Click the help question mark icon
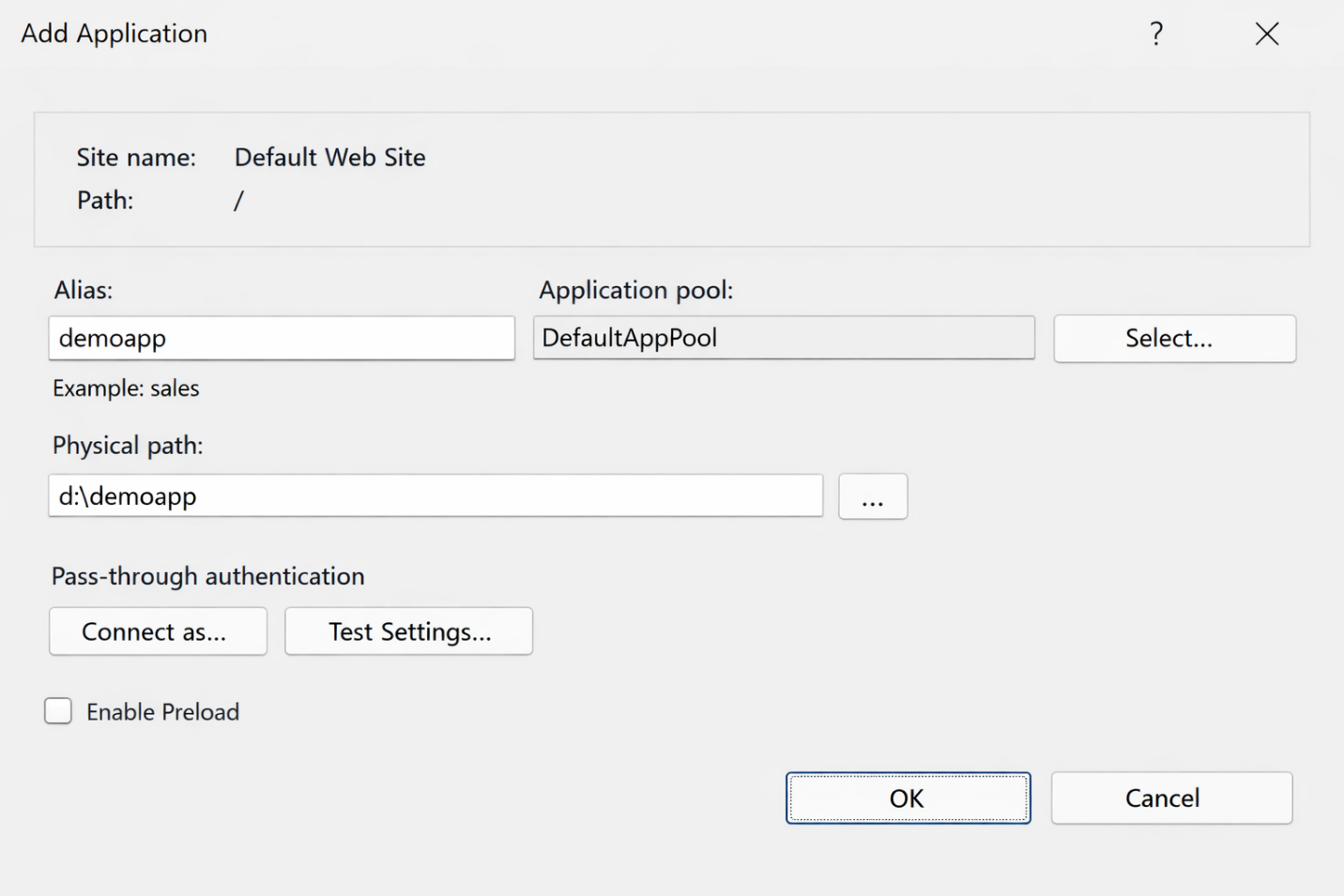Viewport: 1344px width, 896px height. [1156, 34]
